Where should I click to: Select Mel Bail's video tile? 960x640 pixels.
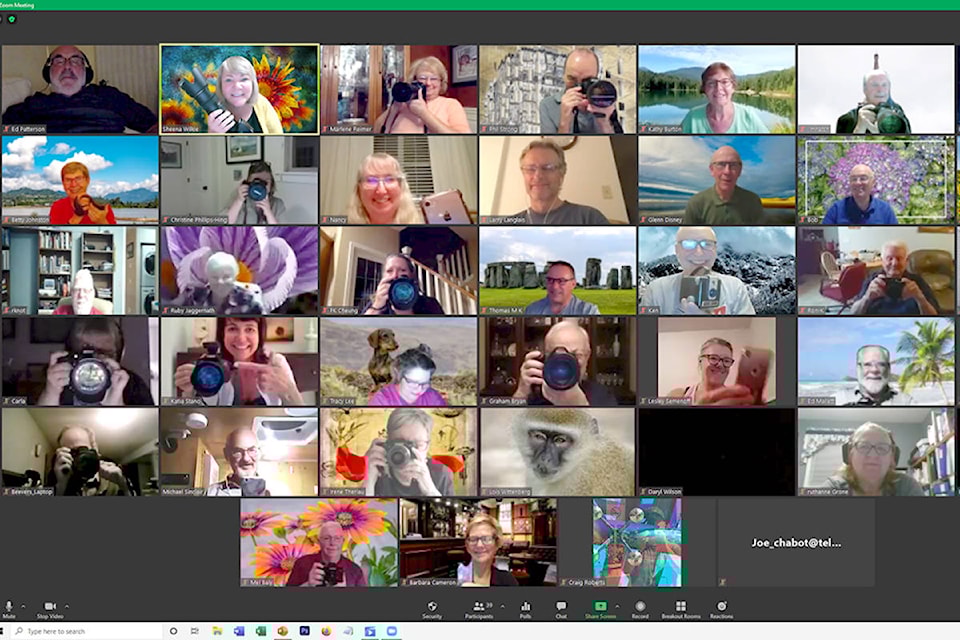319,543
